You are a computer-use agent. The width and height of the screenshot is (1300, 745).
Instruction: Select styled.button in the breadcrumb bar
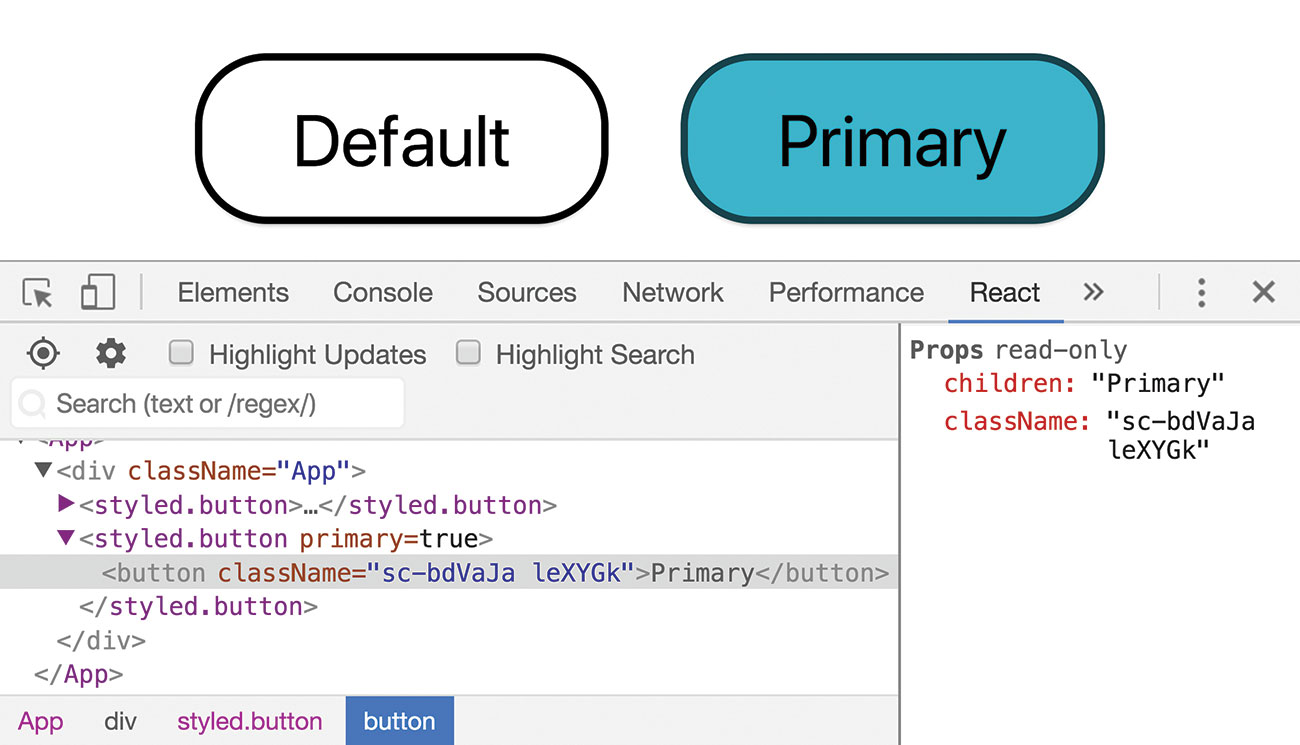click(x=249, y=721)
